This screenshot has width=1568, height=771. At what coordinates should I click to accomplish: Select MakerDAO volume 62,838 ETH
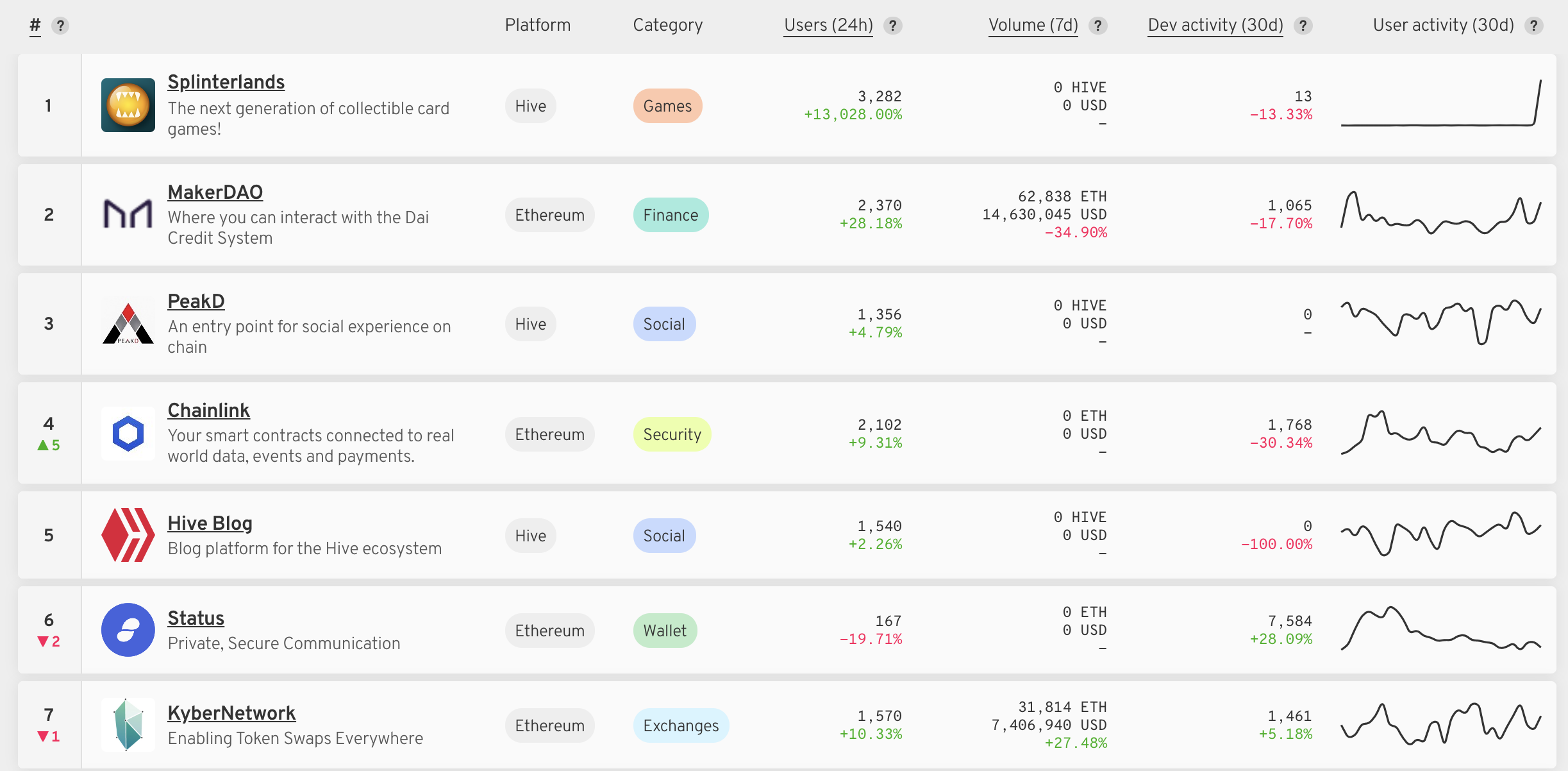(1062, 196)
